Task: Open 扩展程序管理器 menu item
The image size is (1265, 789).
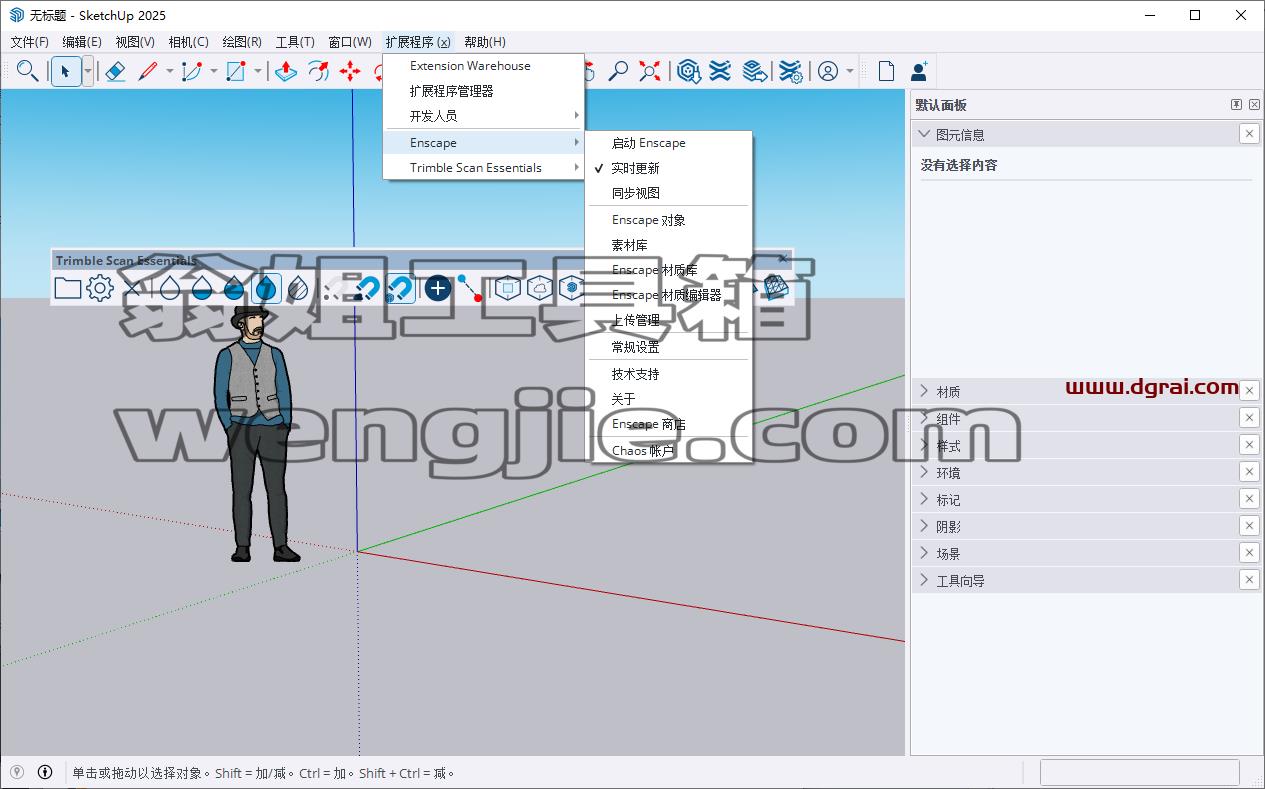Action: (x=483, y=91)
